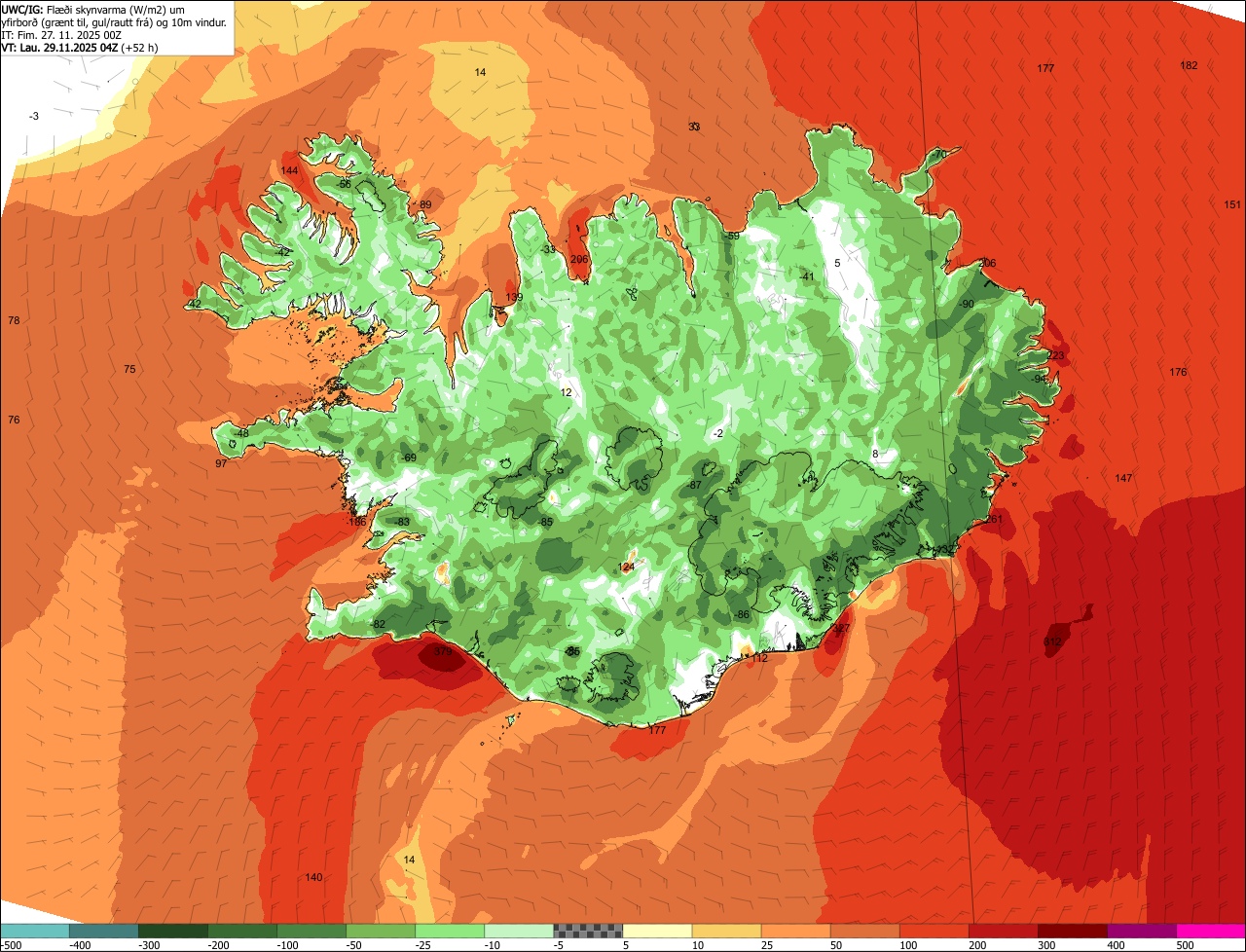The image size is (1246, 952).
Task: Click the -100 to -50 green legend swatch
Action: tap(311, 931)
